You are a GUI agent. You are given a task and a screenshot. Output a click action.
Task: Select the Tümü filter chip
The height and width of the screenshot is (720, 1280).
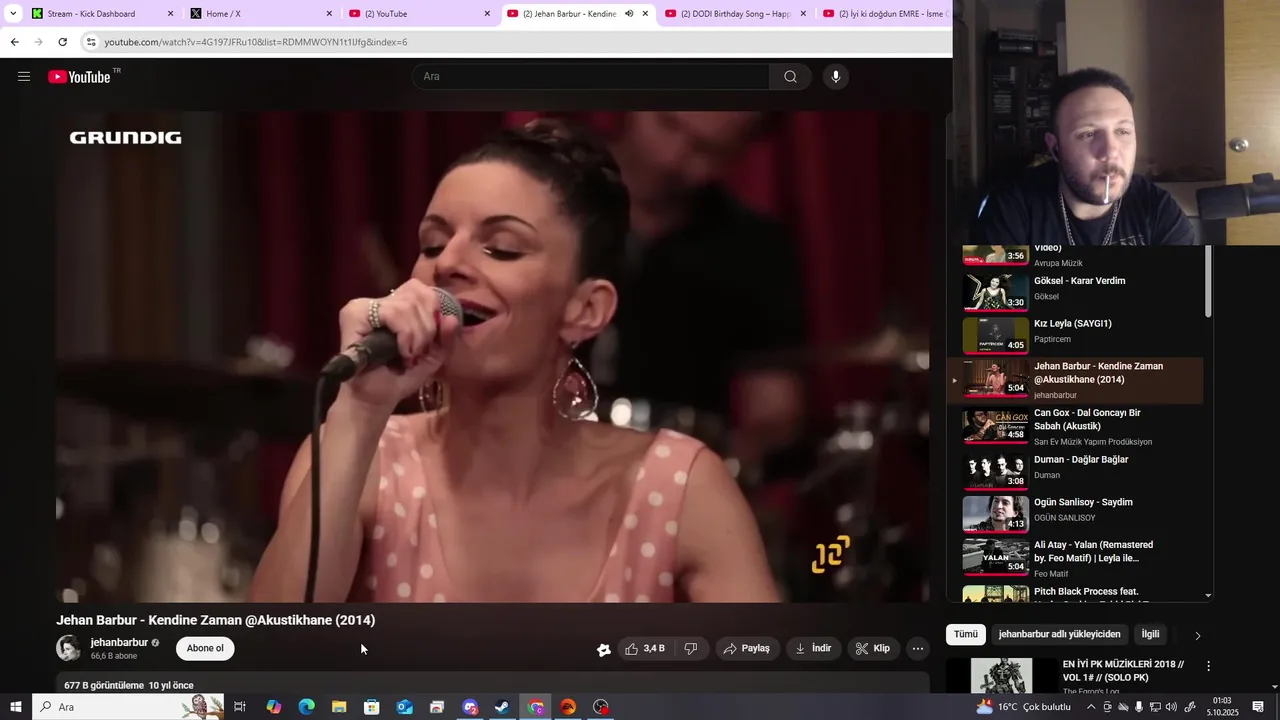click(x=965, y=634)
